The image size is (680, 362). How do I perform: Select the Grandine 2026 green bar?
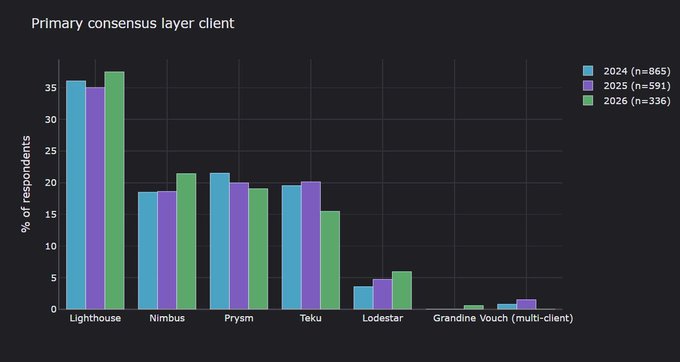(x=474, y=307)
